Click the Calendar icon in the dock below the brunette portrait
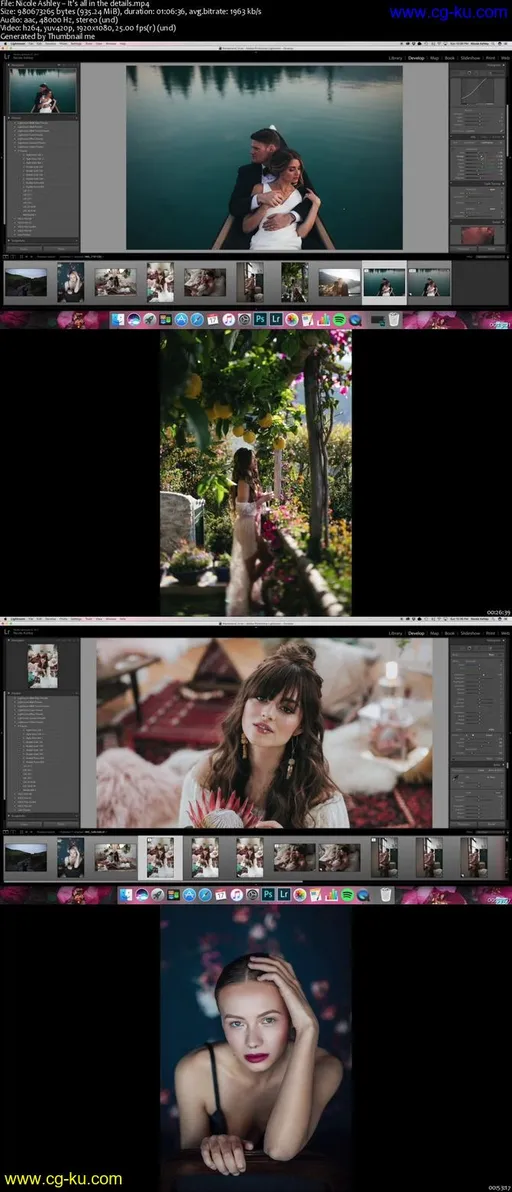Screen dimensions: 512x1192 click(221, 895)
